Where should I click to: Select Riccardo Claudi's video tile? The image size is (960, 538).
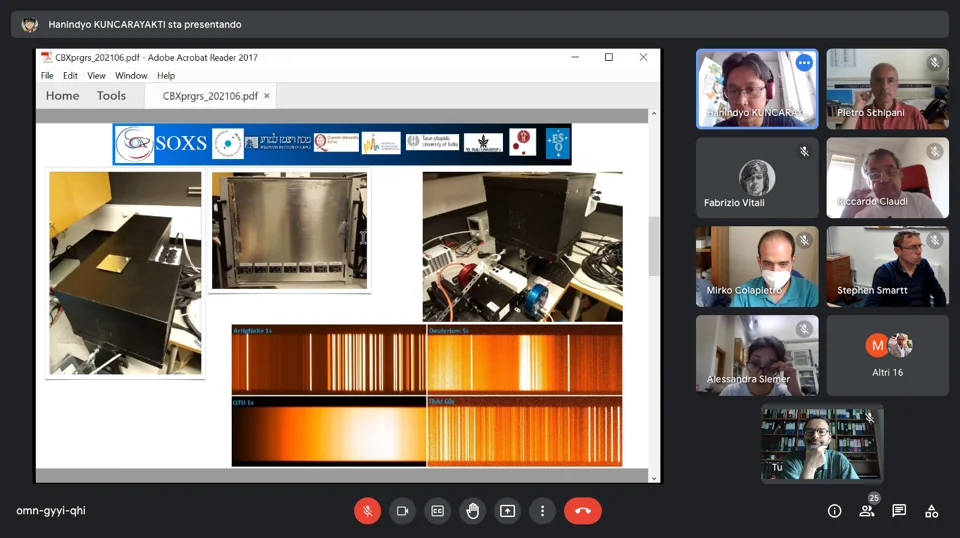[887, 177]
